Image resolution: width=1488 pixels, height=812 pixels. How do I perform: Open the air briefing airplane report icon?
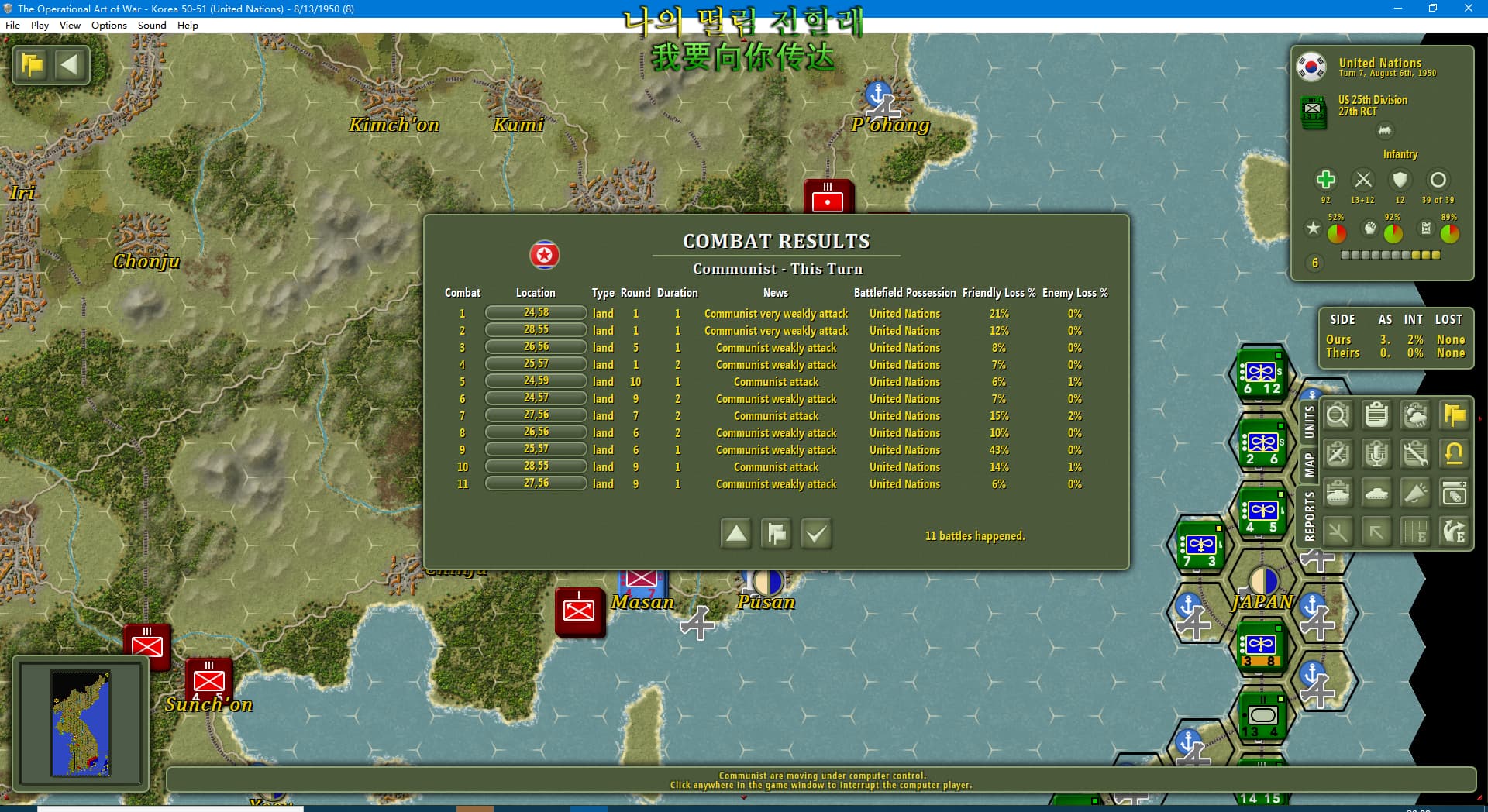[x=1338, y=455]
